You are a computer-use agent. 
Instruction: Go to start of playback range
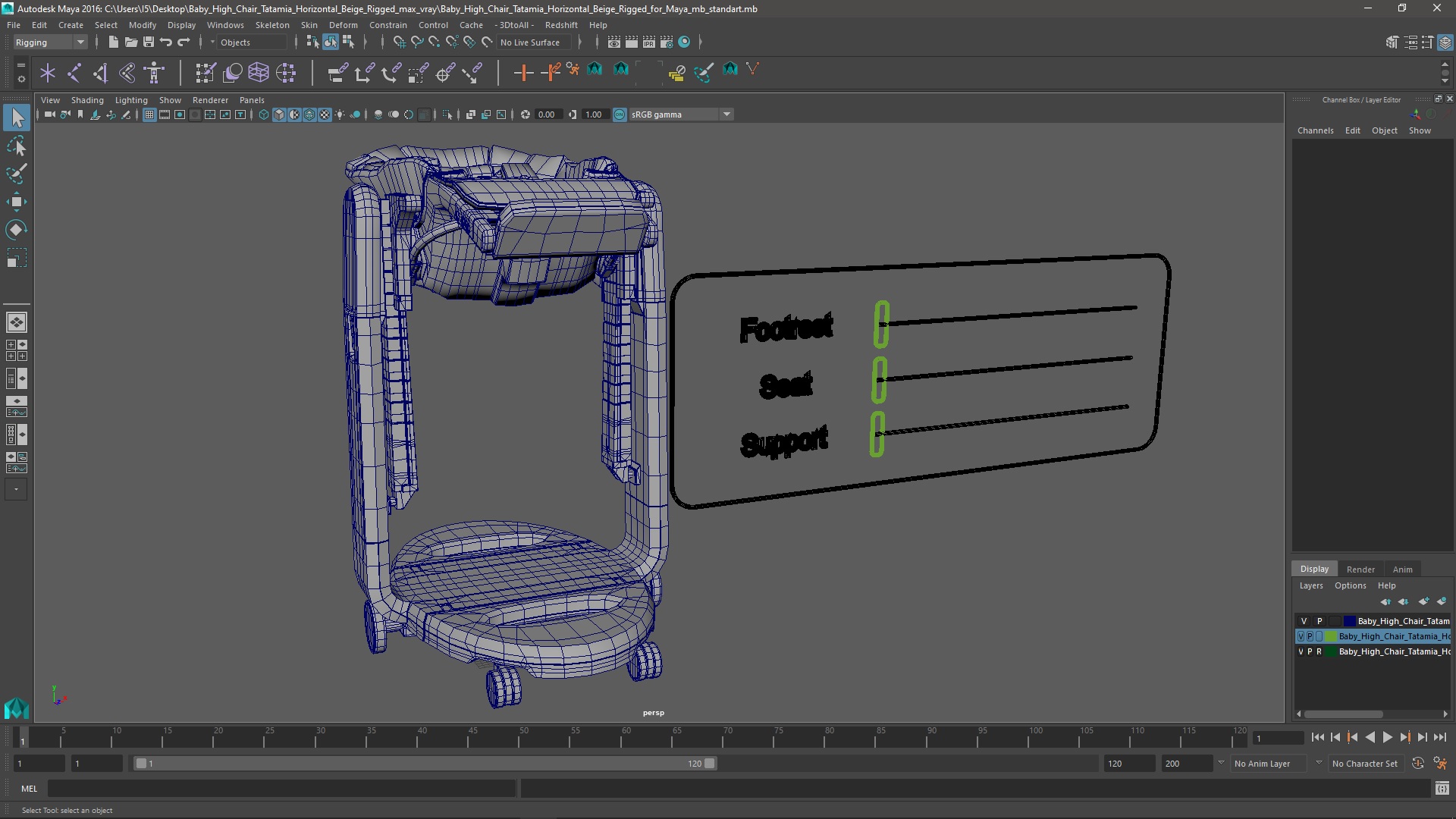coord(1318,737)
